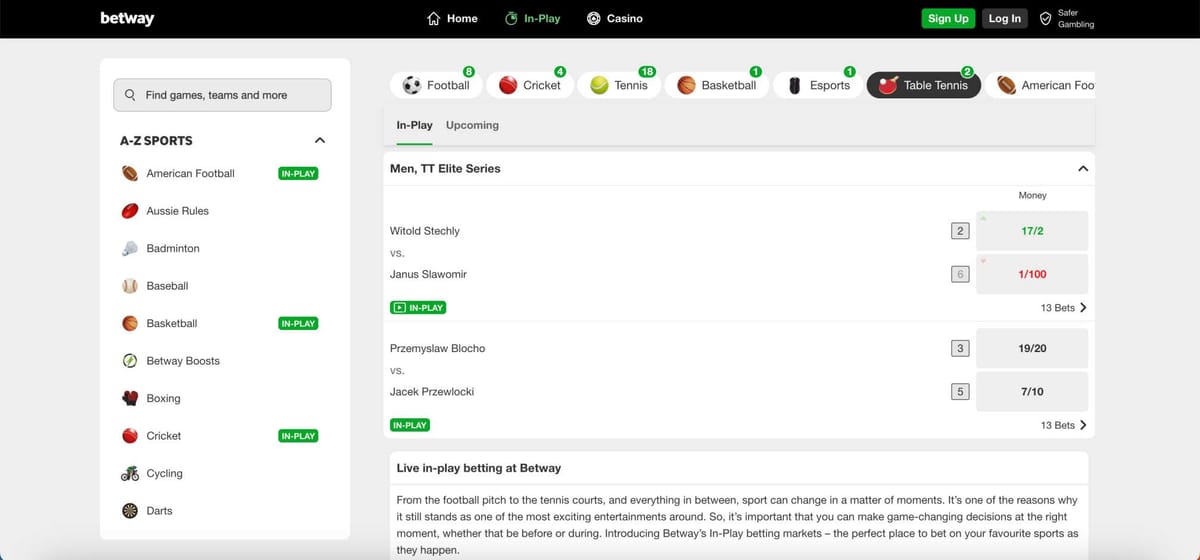
Task: Select the Football sport pill icon
Action: [x=413, y=86]
